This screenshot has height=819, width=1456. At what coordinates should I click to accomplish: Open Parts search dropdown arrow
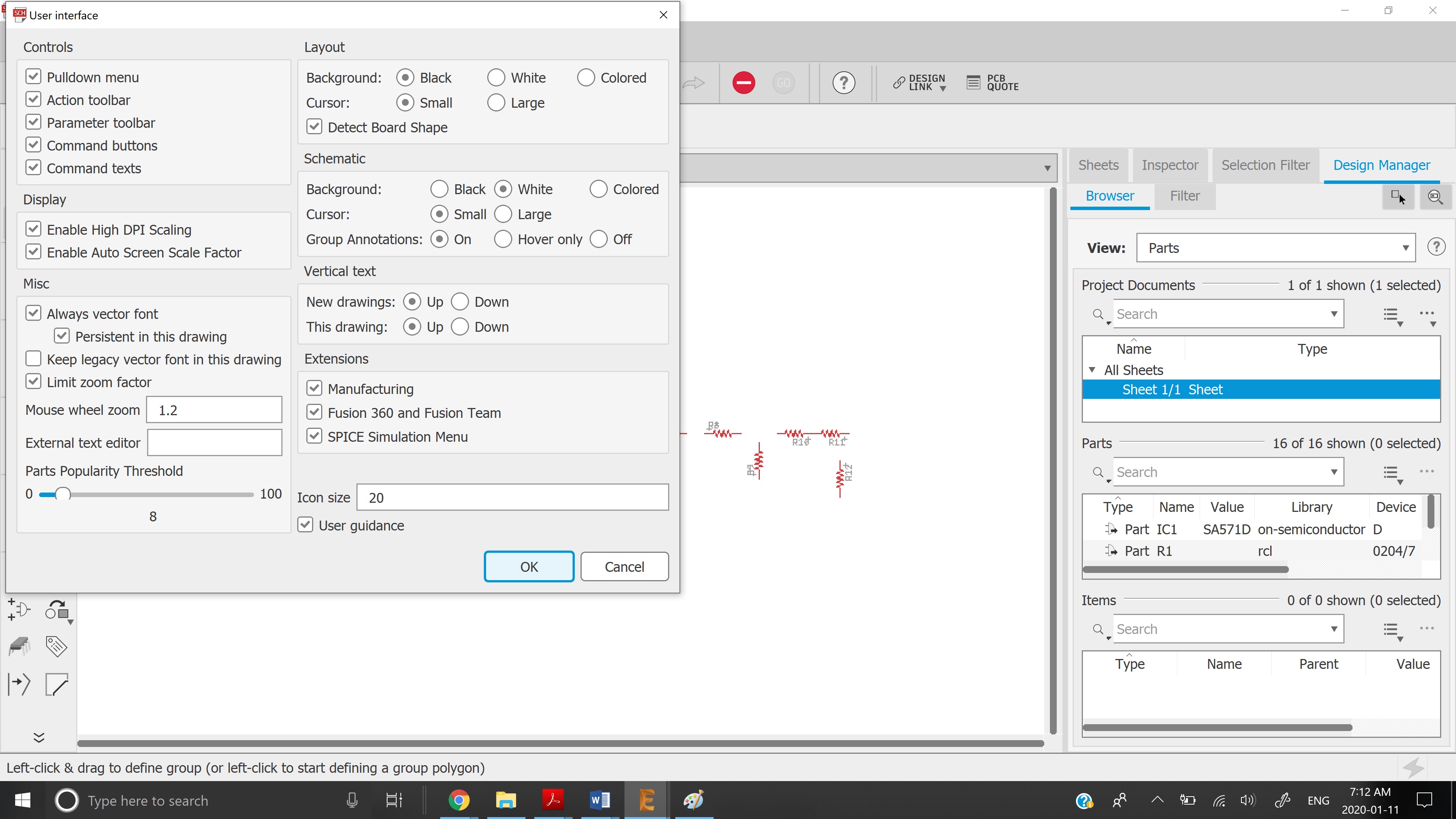1334,472
